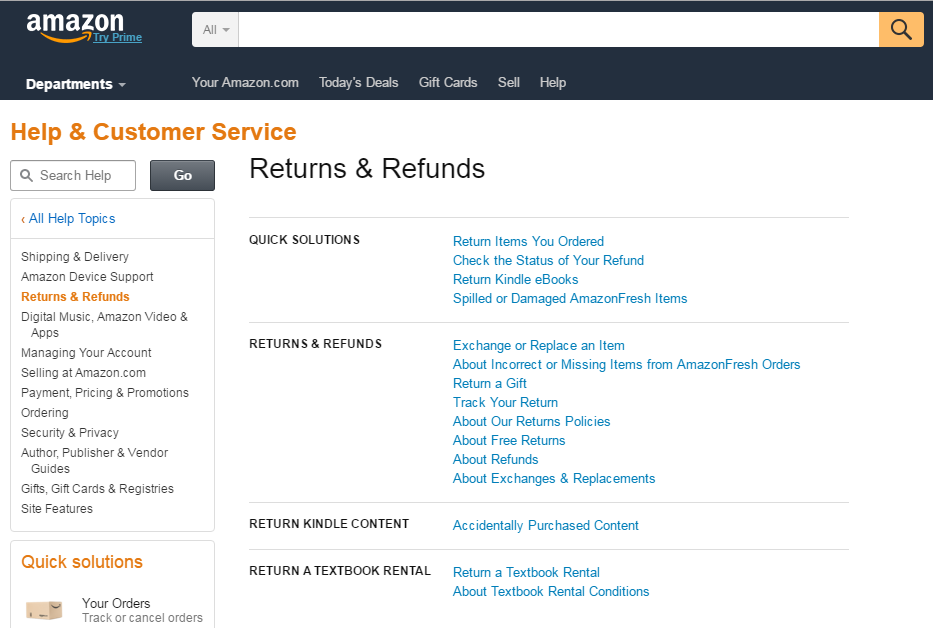Viewport: 933px width, 628px height.
Task: Click the RETURN A TEXTBOOK RENTAL label
Action: (340, 571)
